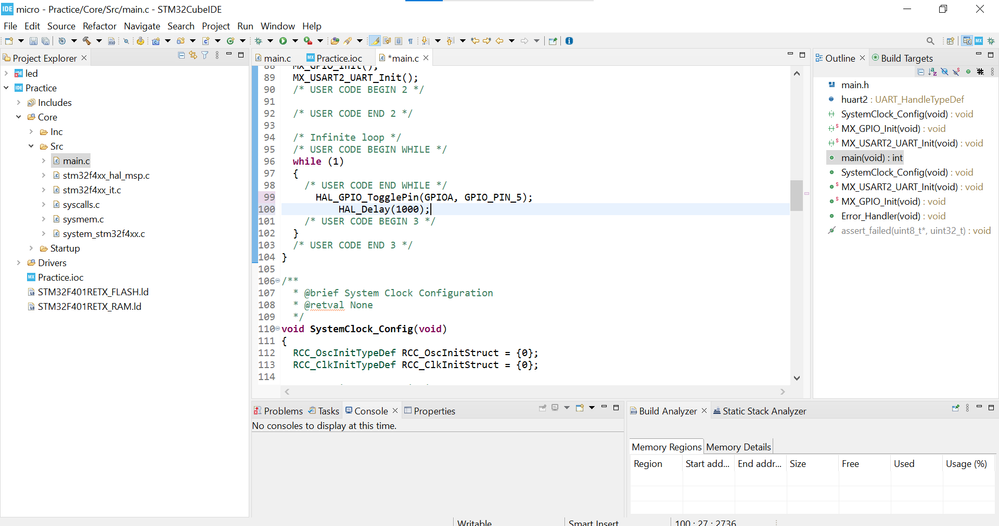The width and height of the screenshot is (999, 526).
Task: Expand the Inc folder
Action: tap(31, 132)
